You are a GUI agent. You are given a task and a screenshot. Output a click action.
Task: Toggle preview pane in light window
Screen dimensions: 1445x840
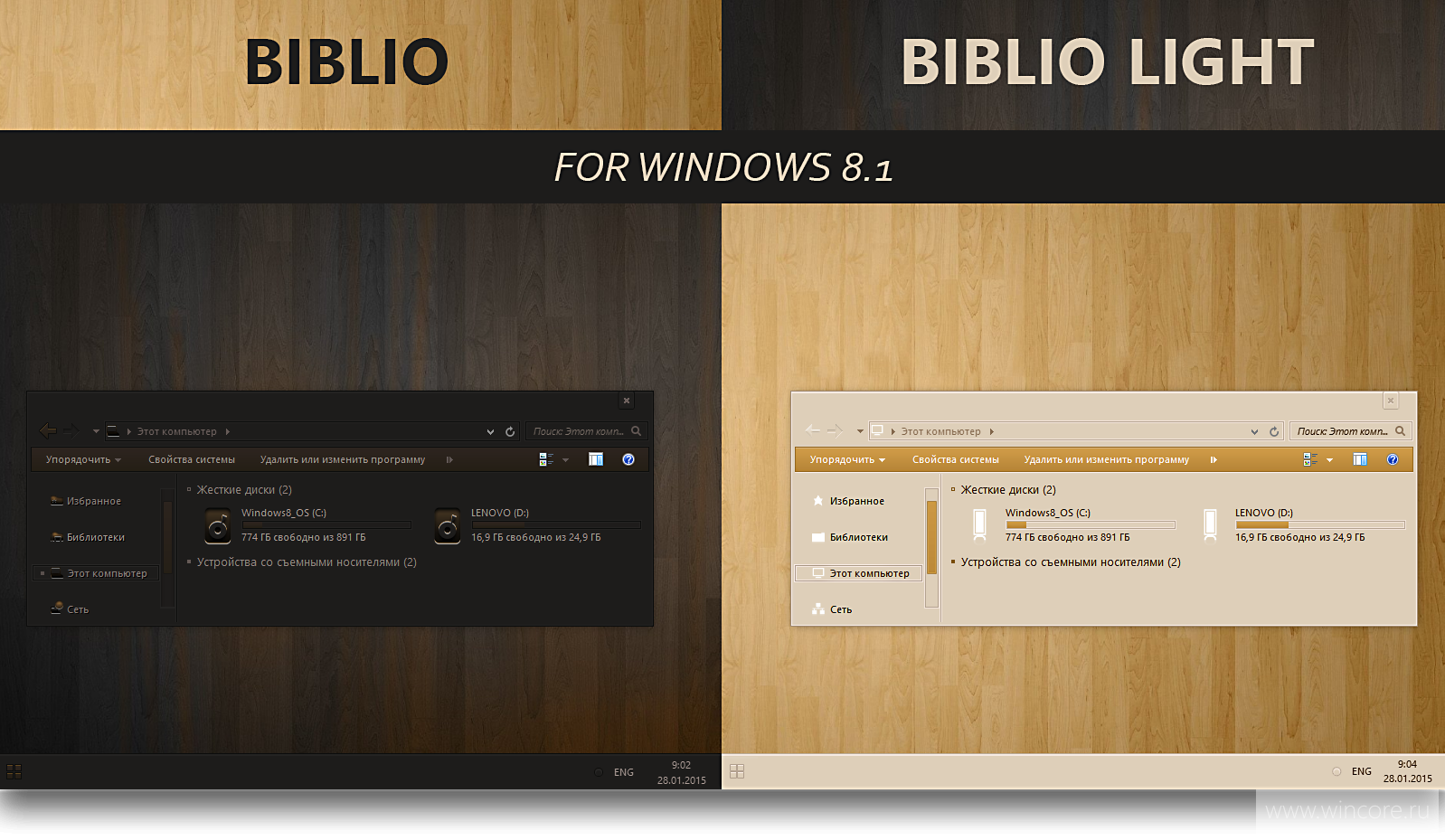click(x=1360, y=459)
